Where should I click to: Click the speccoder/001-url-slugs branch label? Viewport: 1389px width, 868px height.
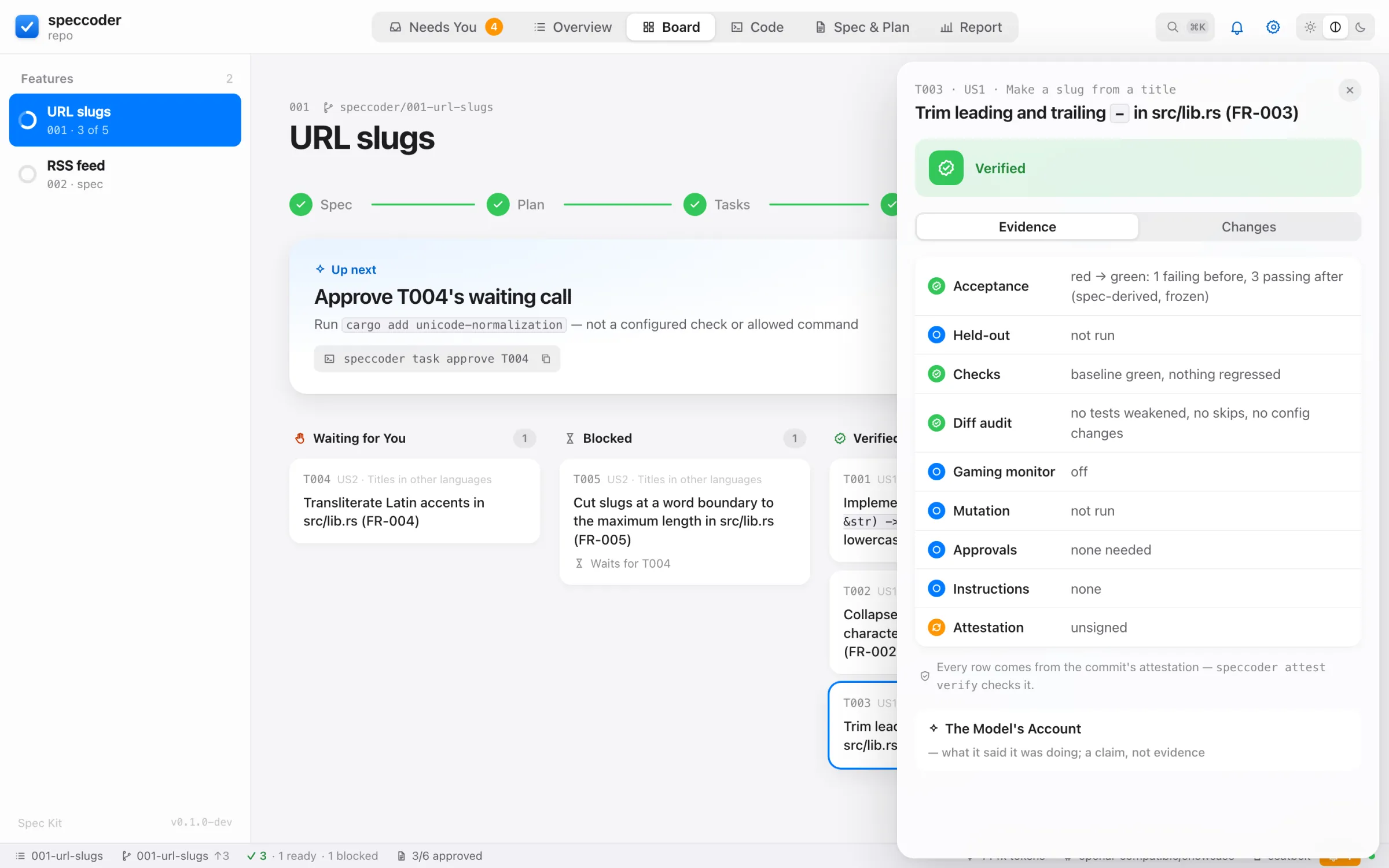409,107
